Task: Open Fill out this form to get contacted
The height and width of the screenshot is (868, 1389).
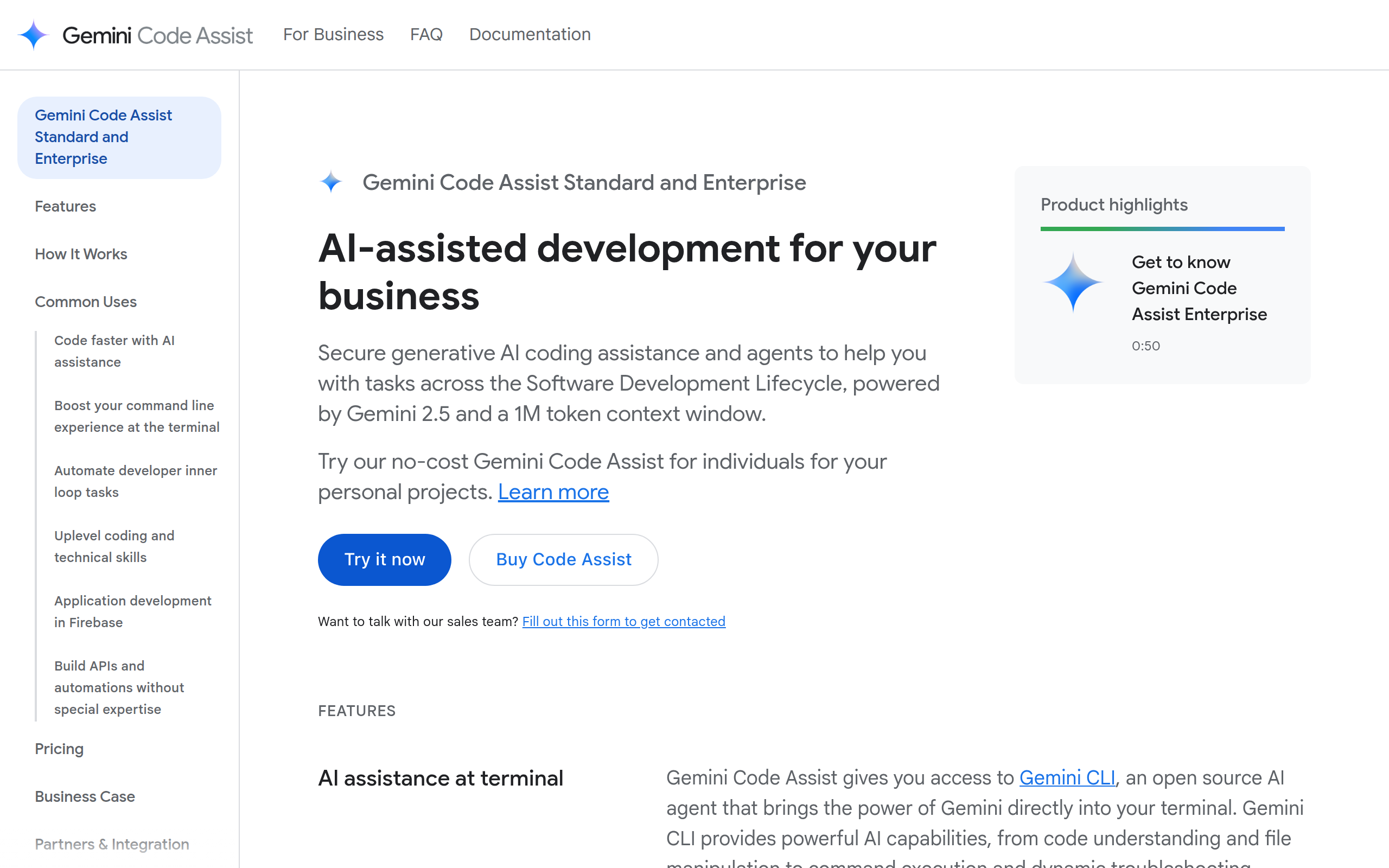Action: (x=624, y=621)
